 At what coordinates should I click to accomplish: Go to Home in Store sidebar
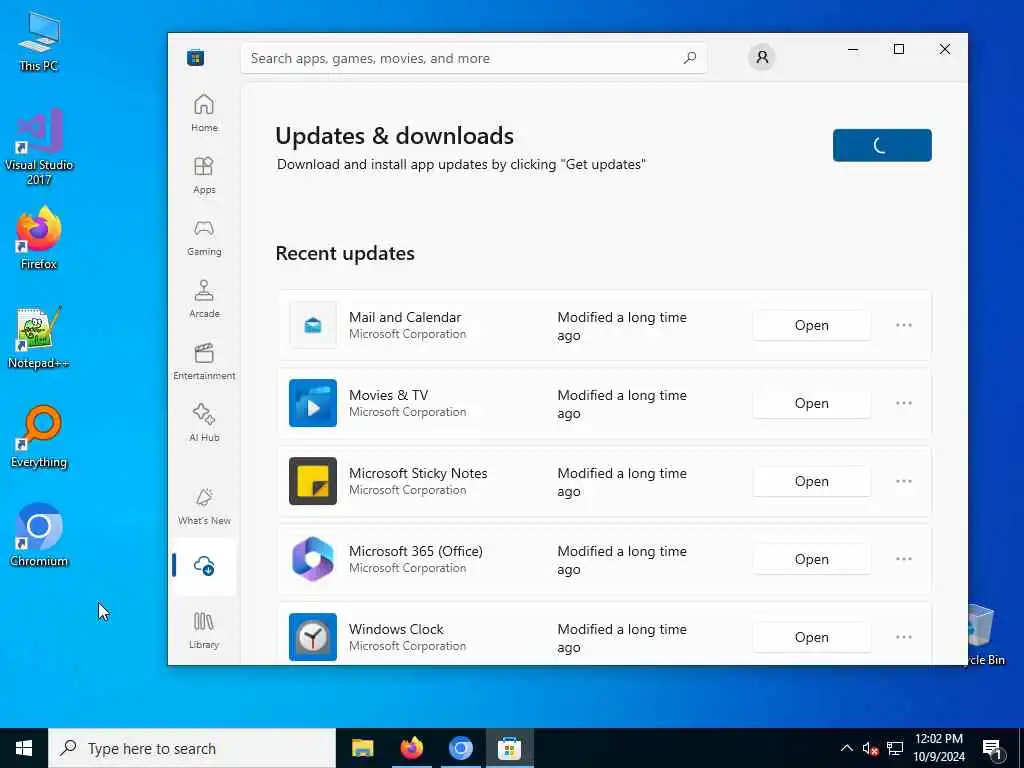(x=204, y=113)
